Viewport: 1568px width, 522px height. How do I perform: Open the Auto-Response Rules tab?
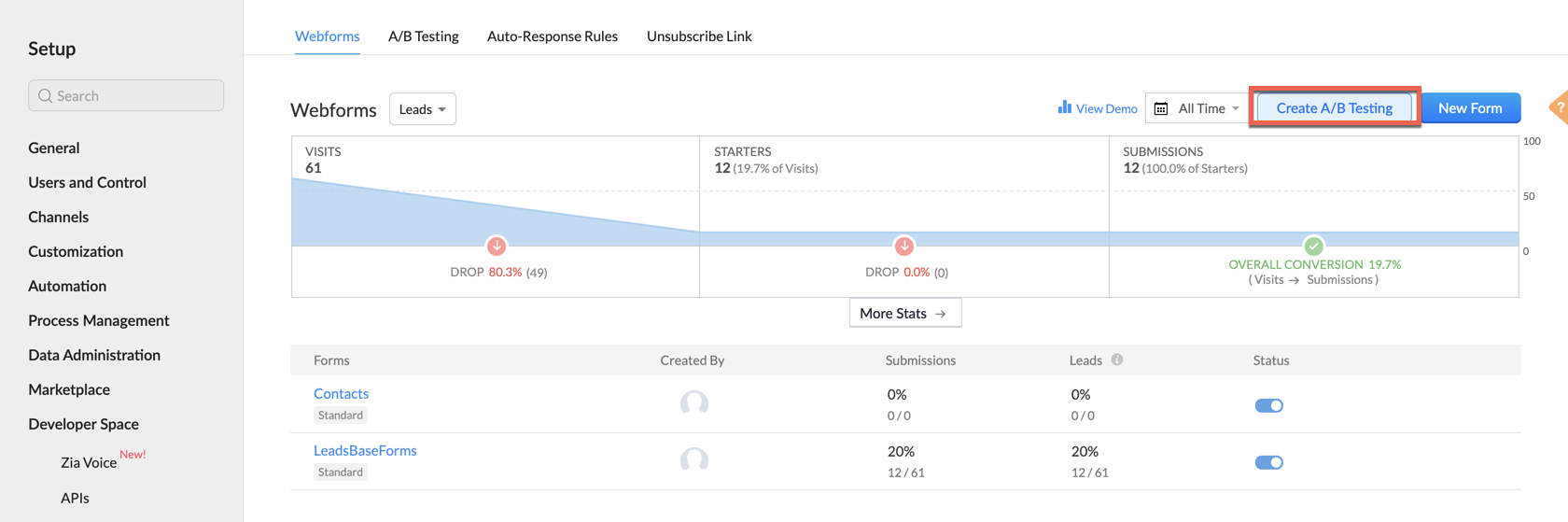(552, 36)
